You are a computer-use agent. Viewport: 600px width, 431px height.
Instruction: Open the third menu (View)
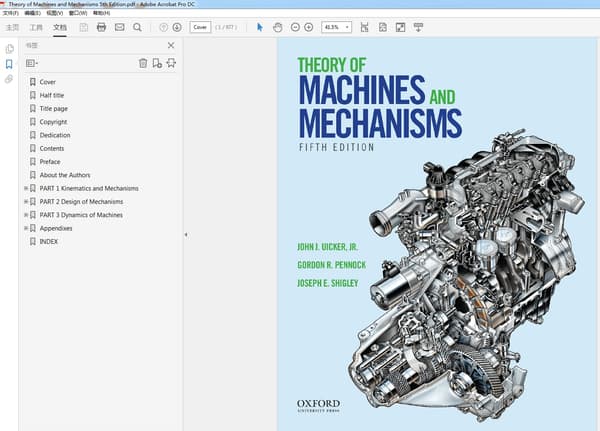55,13
